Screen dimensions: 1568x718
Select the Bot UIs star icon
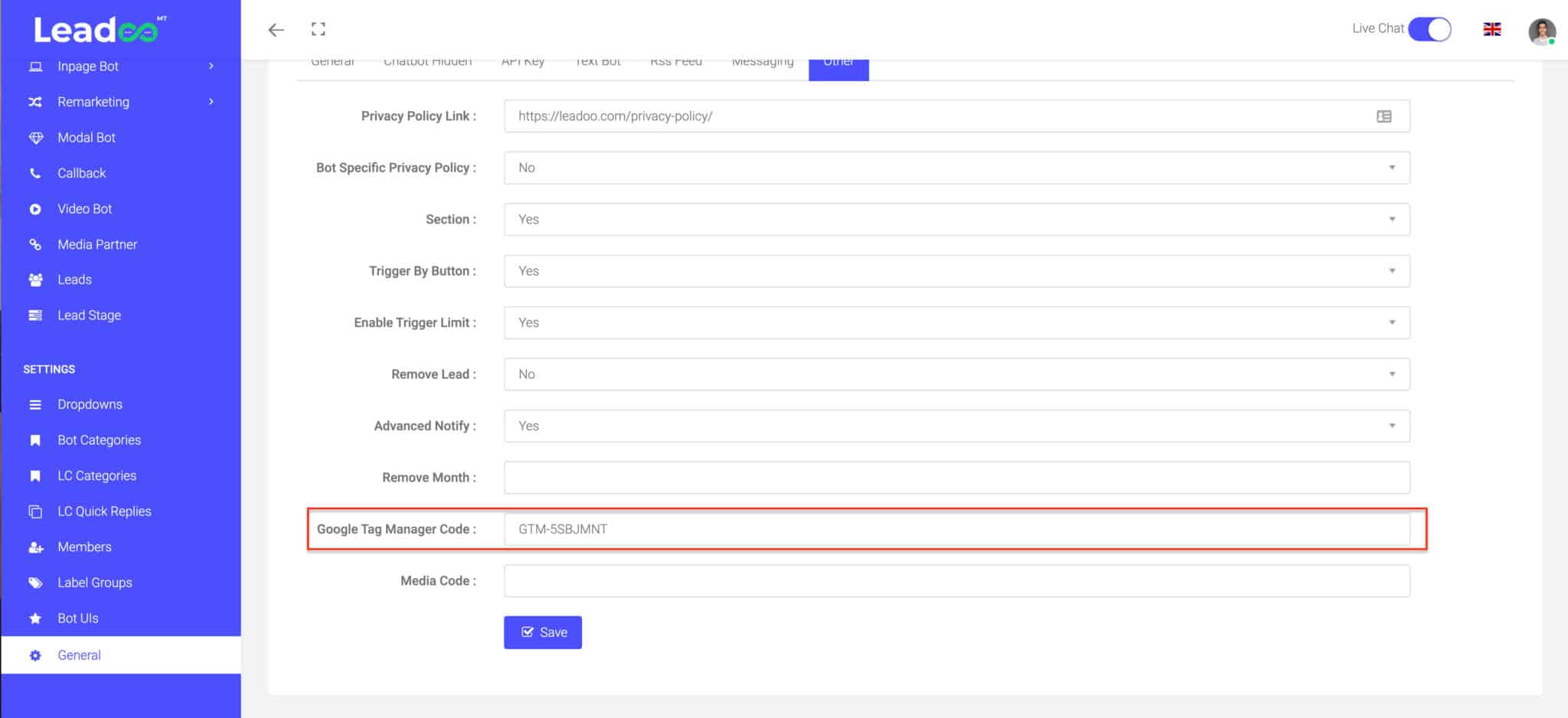(36, 618)
